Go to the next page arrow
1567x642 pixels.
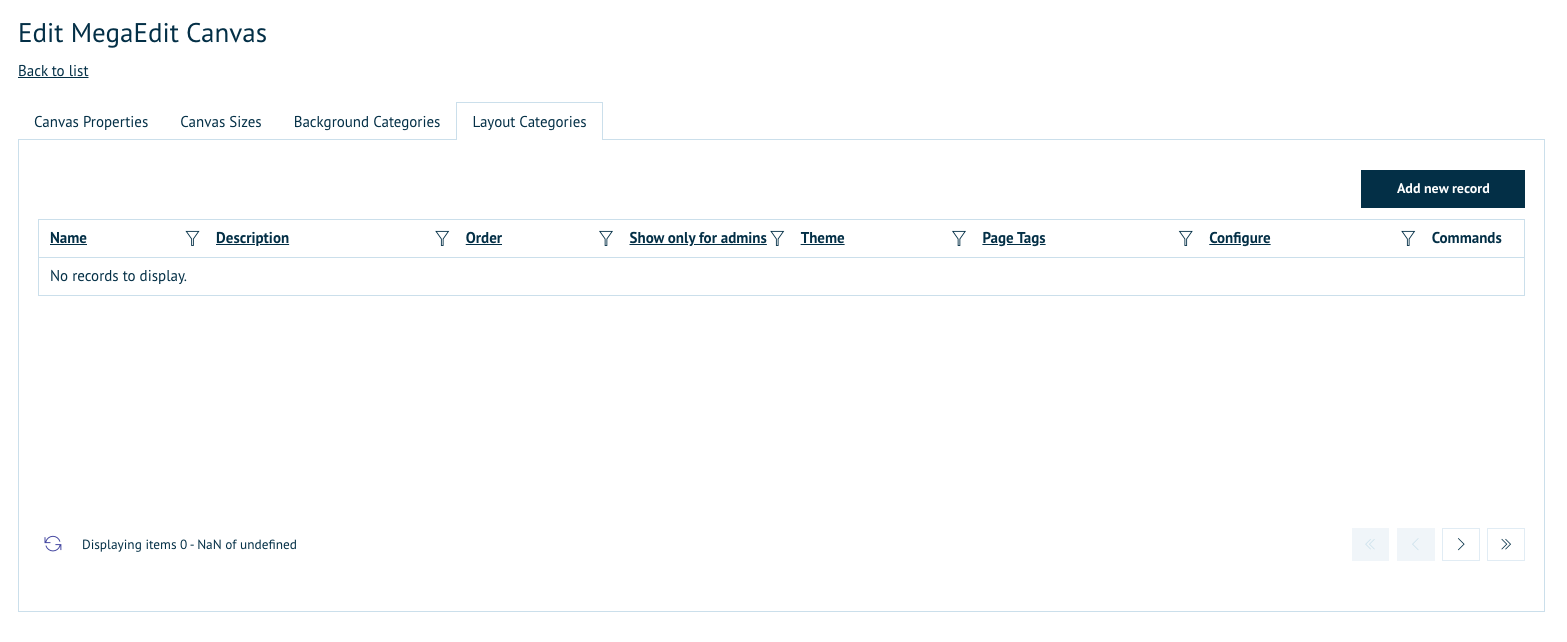point(1460,544)
